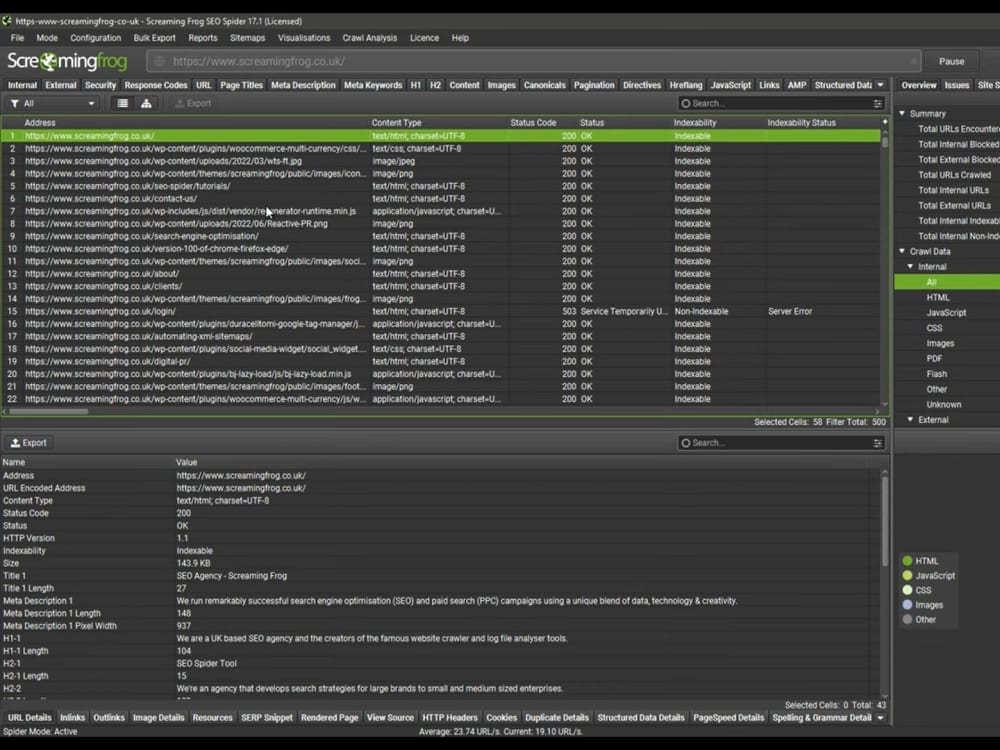Click 'SEO Agency - Screaming Frog' title value
Viewport: 1000px width, 750px height.
click(x=232, y=575)
